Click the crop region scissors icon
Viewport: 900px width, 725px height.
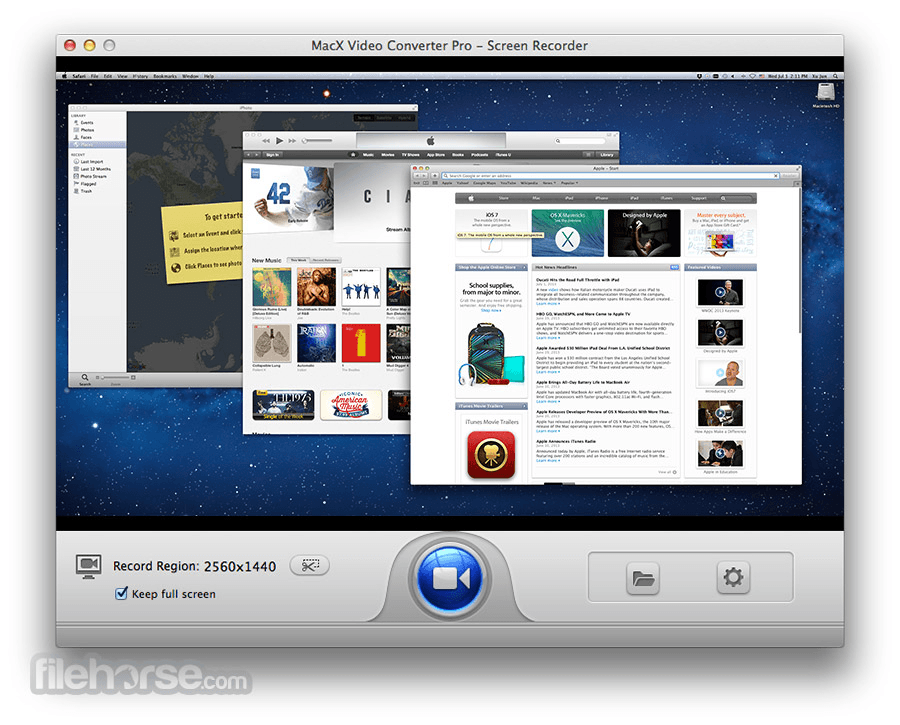click(x=309, y=565)
